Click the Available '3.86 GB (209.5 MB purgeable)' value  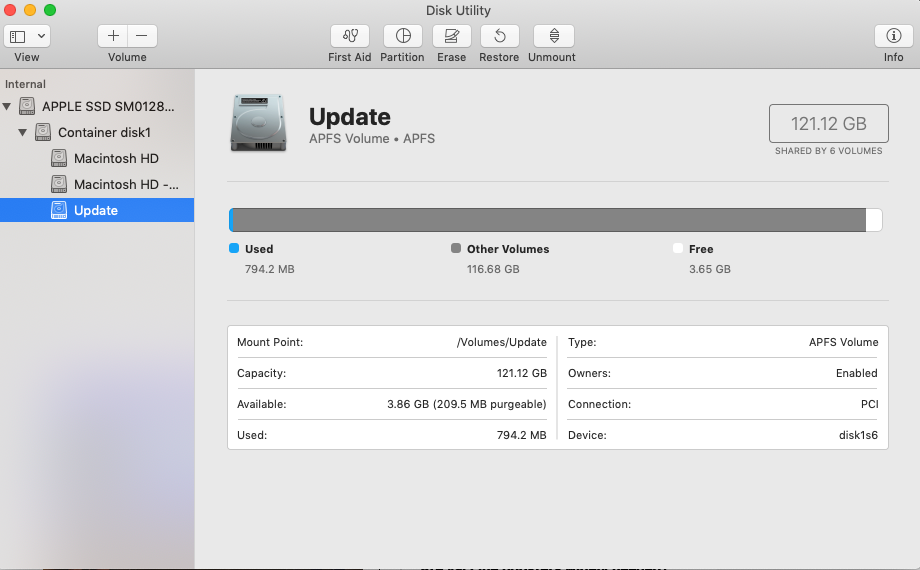coord(466,404)
